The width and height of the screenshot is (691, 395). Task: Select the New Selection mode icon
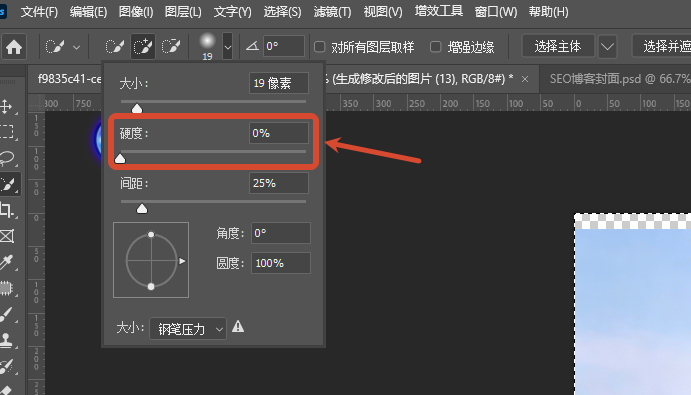coord(115,46)
